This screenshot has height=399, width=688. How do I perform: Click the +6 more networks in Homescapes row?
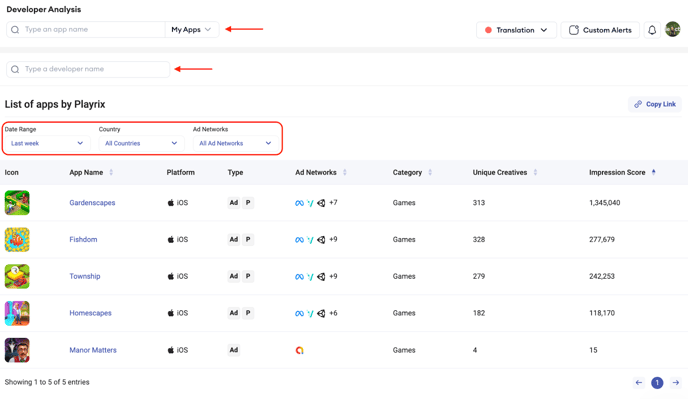tap(333, 313)
